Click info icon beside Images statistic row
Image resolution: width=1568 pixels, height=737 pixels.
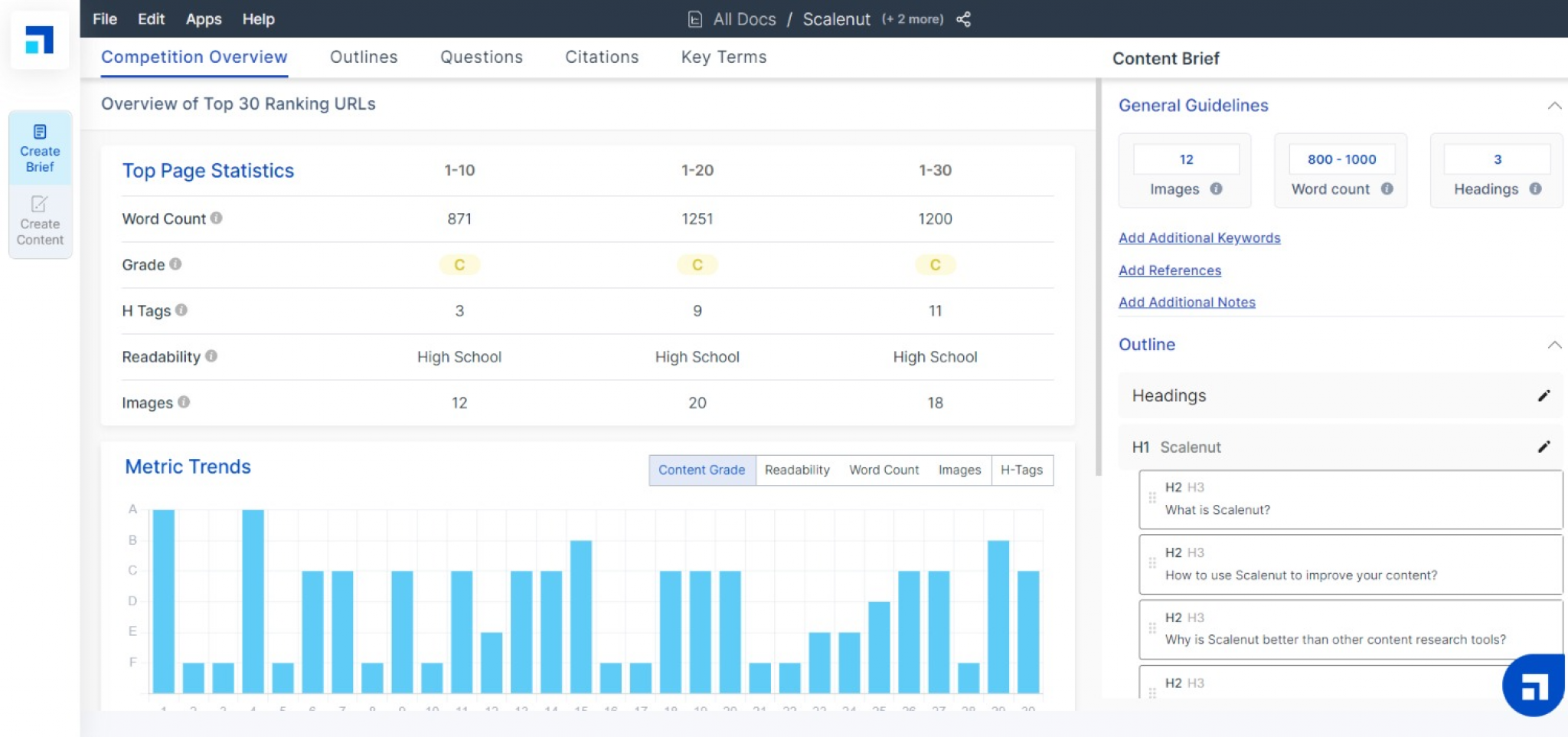coord(184,402)
